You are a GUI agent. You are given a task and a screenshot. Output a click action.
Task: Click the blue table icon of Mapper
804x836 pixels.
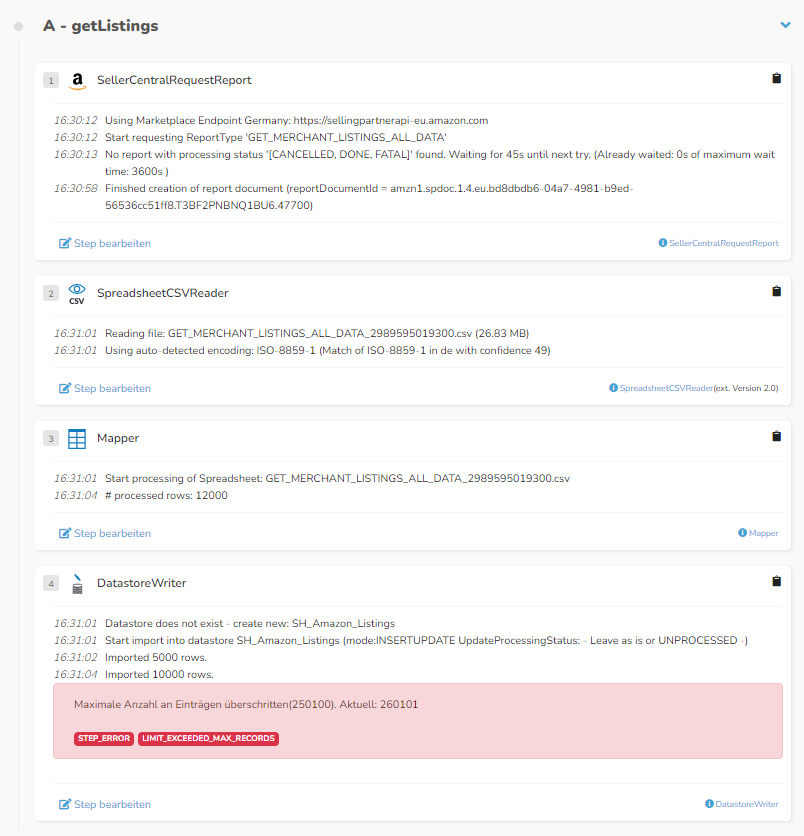click(x=77, y=439)
